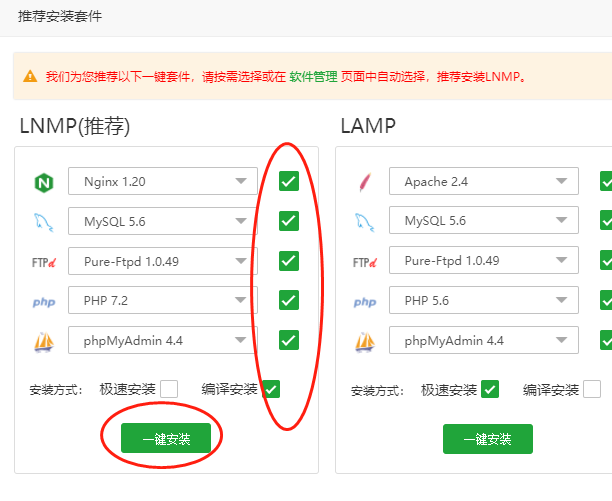Screen dimensions: 612x501
Task: Click the Apache feather icon in LAMP
Action: click(x=365, y=182)
